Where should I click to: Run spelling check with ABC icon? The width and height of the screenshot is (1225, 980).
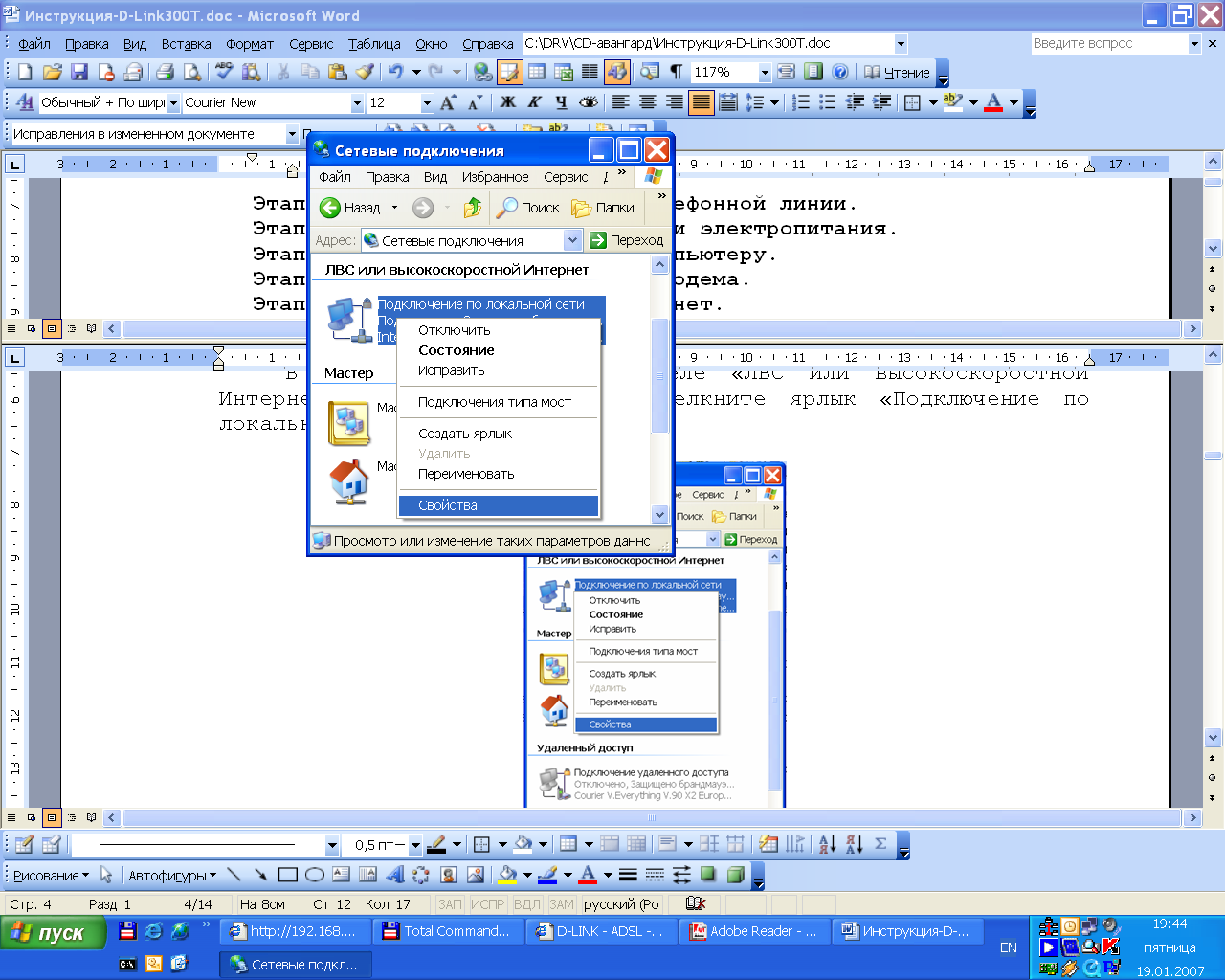(x=224, y=72)
